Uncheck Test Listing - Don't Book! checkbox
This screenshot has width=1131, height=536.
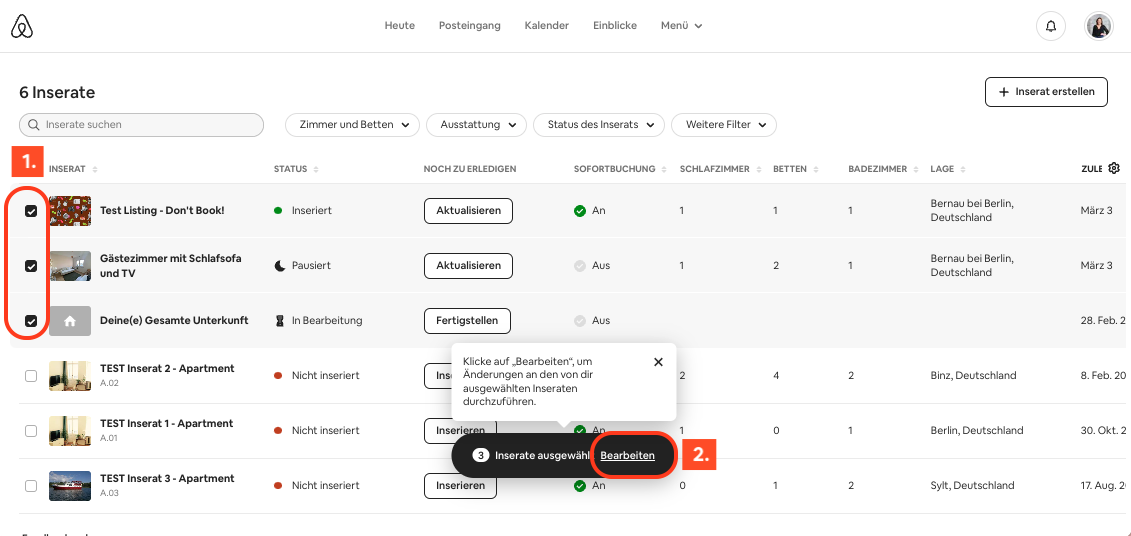(31, 211)
